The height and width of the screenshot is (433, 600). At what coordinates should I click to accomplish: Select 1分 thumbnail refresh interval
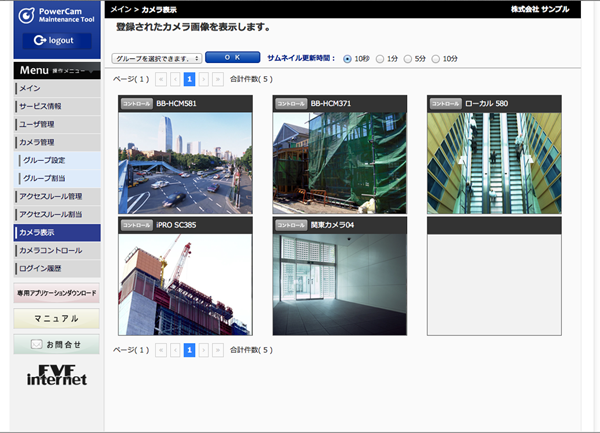[379, 58]
